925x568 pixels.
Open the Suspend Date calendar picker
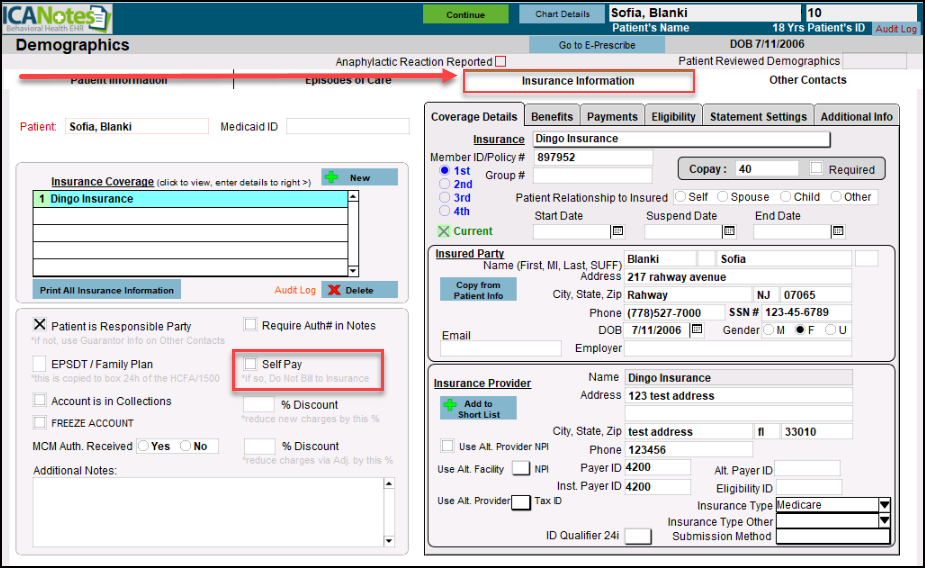click(730, 231)
